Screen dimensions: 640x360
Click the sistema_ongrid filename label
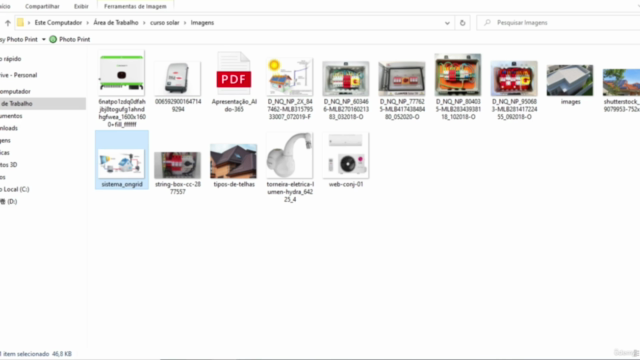pyautogui.click(x=122, y=184)
